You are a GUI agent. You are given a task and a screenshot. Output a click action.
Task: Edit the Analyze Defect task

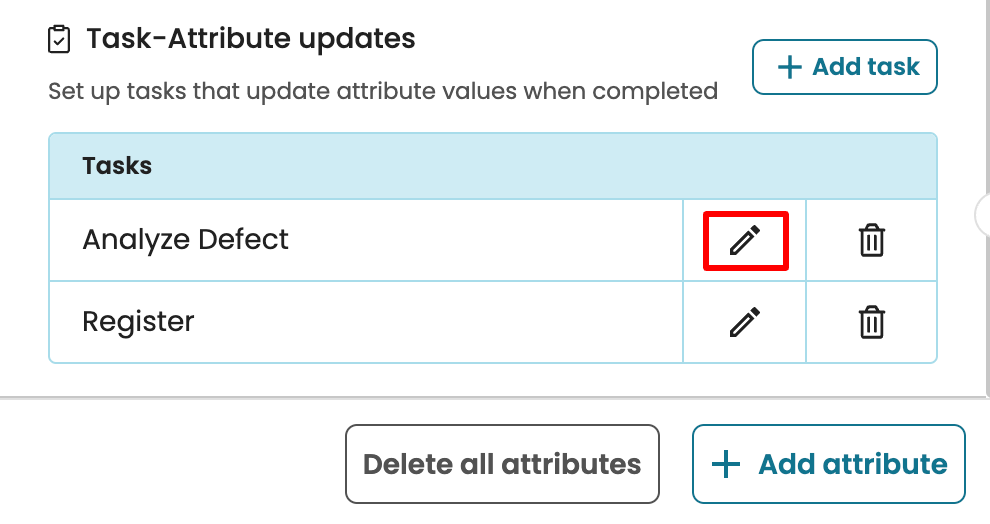744,240
